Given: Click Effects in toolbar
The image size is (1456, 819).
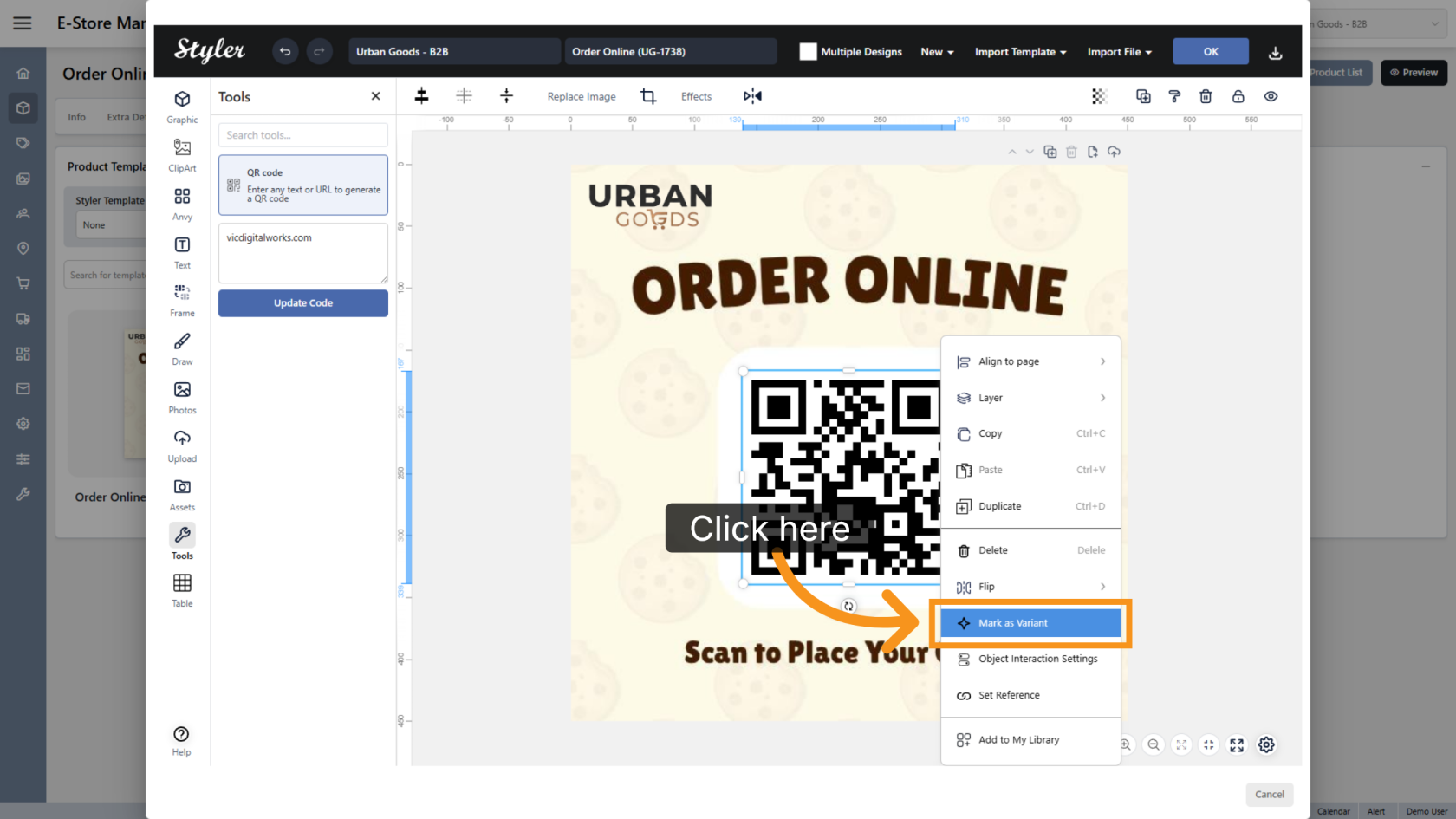Looking at the screenshot, I should (x=696, y=96).
